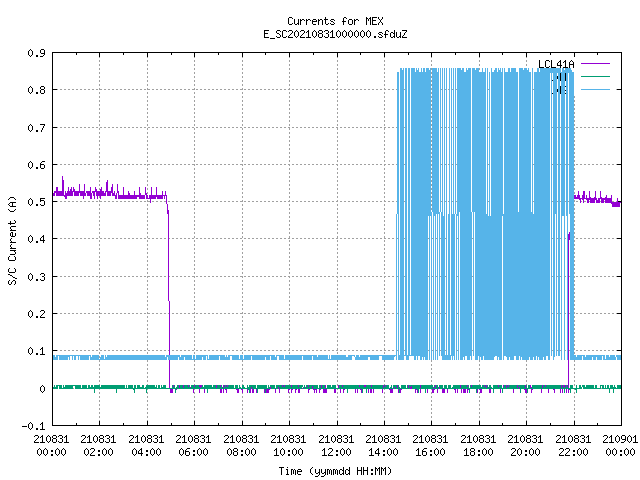Click the 0.5 y-axis tick label

point(37,202)
